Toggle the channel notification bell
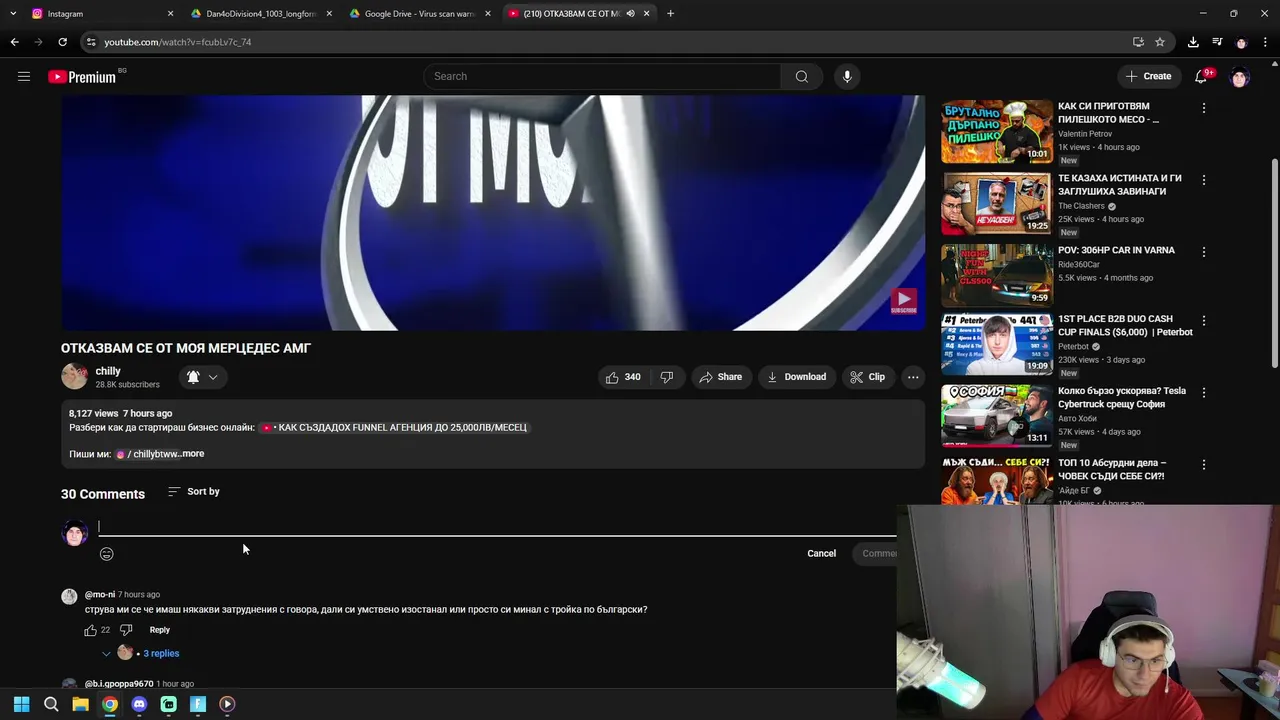 193,377
